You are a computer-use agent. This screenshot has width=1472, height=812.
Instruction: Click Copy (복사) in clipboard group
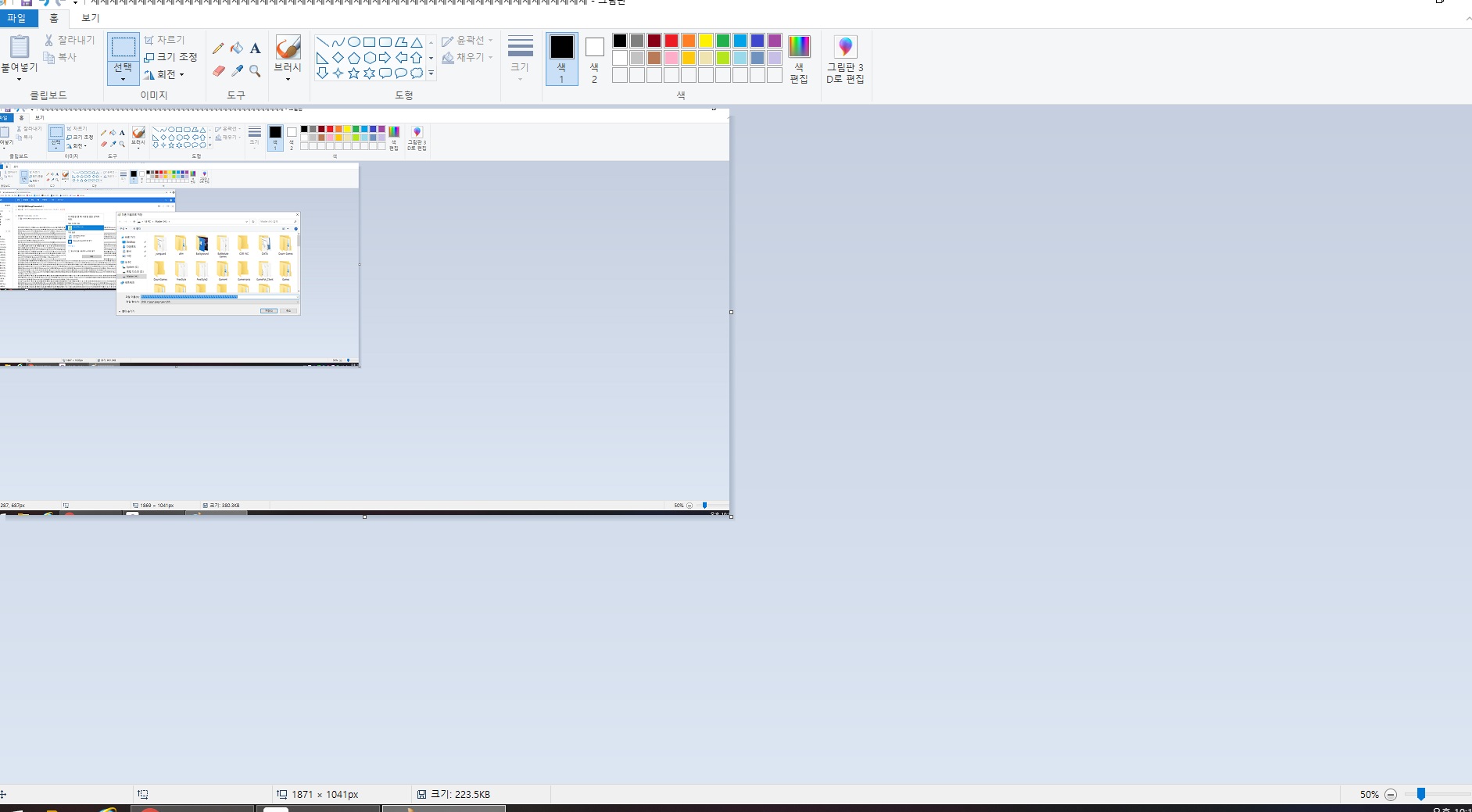[x=61, y=57]
